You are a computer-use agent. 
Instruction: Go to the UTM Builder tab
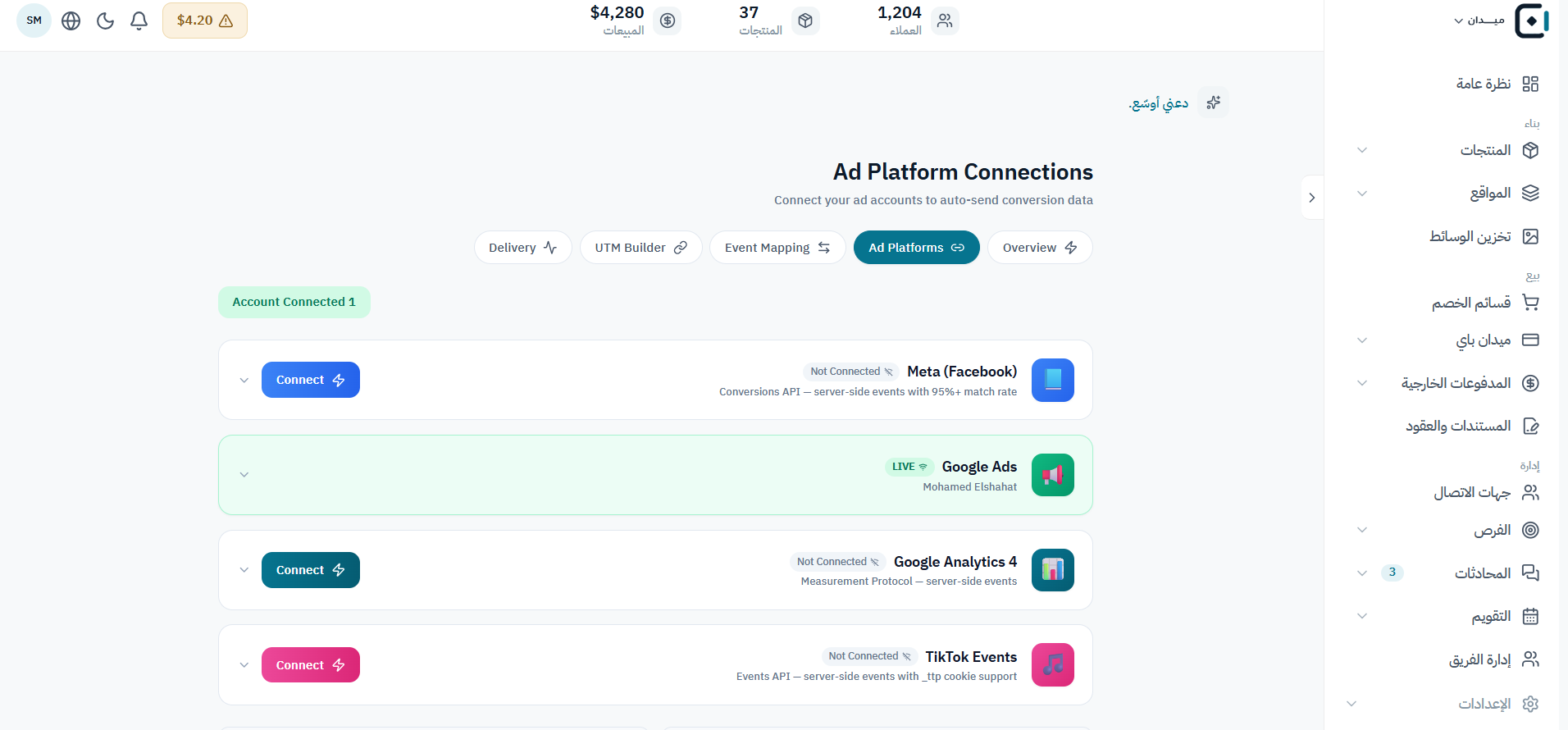(x=641, y=248)
